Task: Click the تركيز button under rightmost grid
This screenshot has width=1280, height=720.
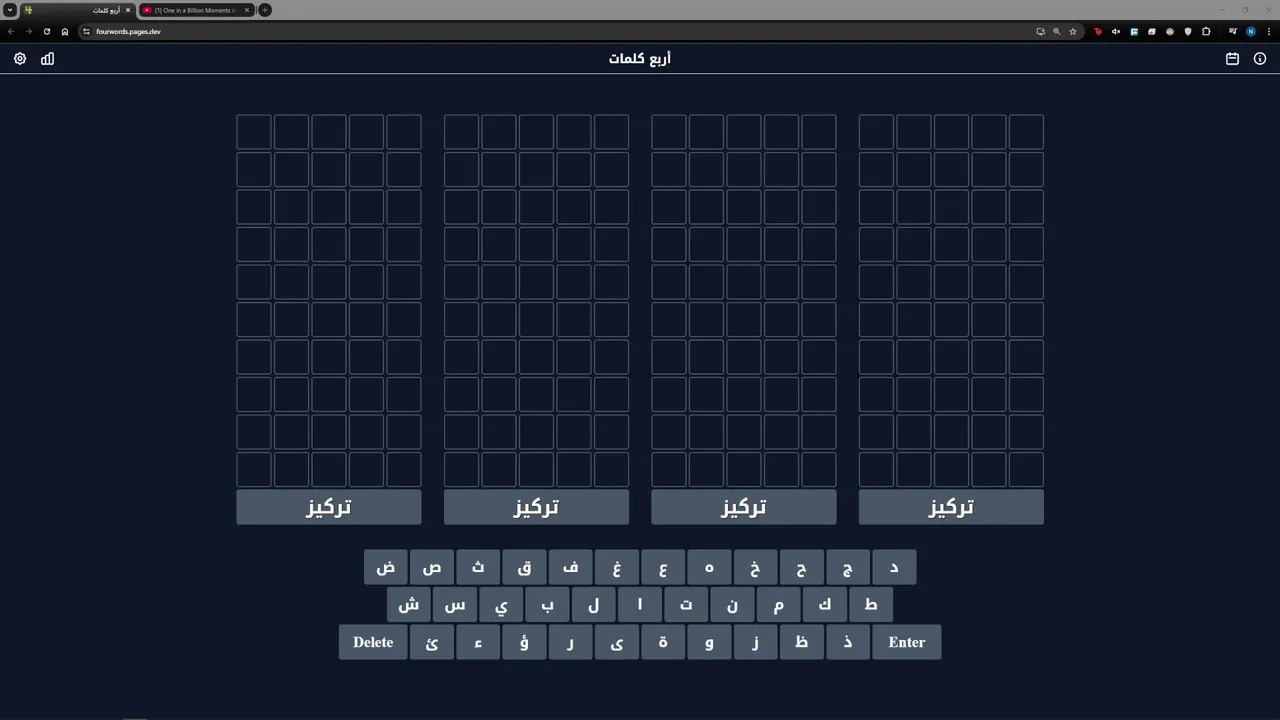Action: click(x=951, y=507)
